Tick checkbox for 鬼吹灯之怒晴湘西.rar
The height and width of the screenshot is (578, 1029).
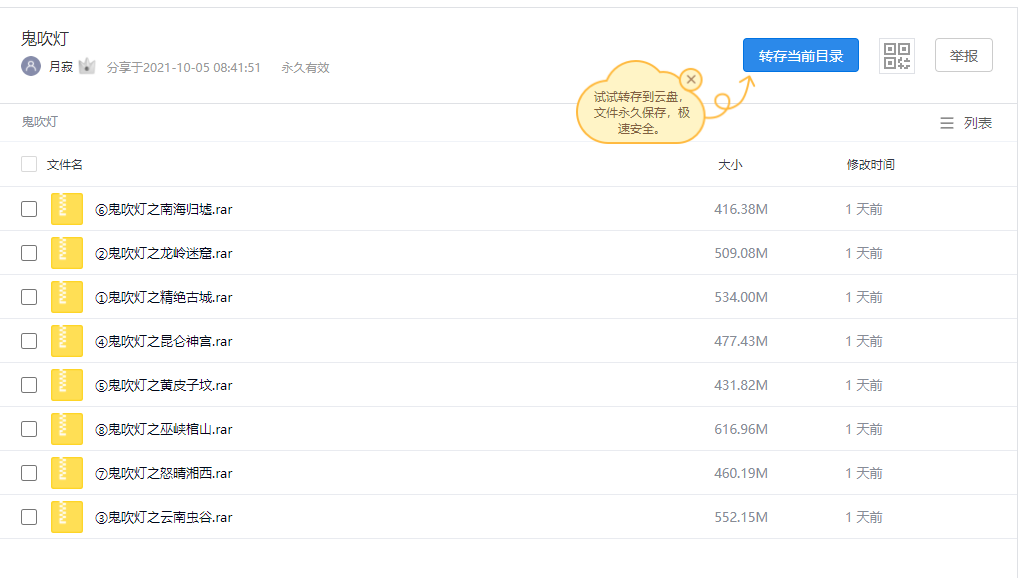(29, 473)
